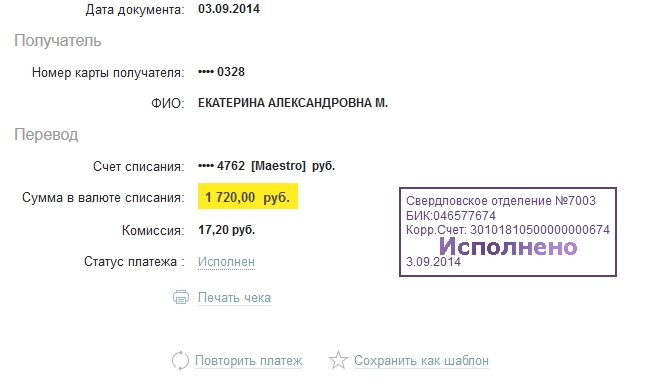Click the commission value 17,20 руб.

[x=226, y=230]
